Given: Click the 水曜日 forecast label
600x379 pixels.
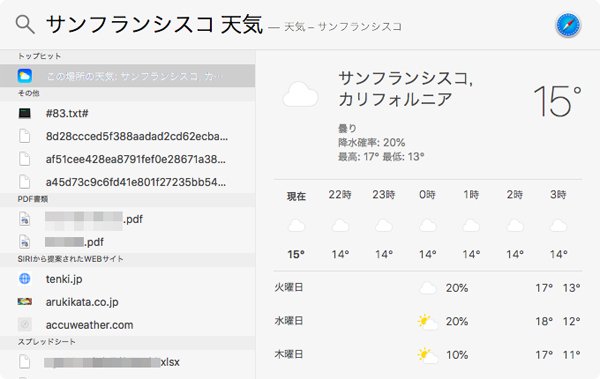Looking at the screenshot, I should click(289, 321).
